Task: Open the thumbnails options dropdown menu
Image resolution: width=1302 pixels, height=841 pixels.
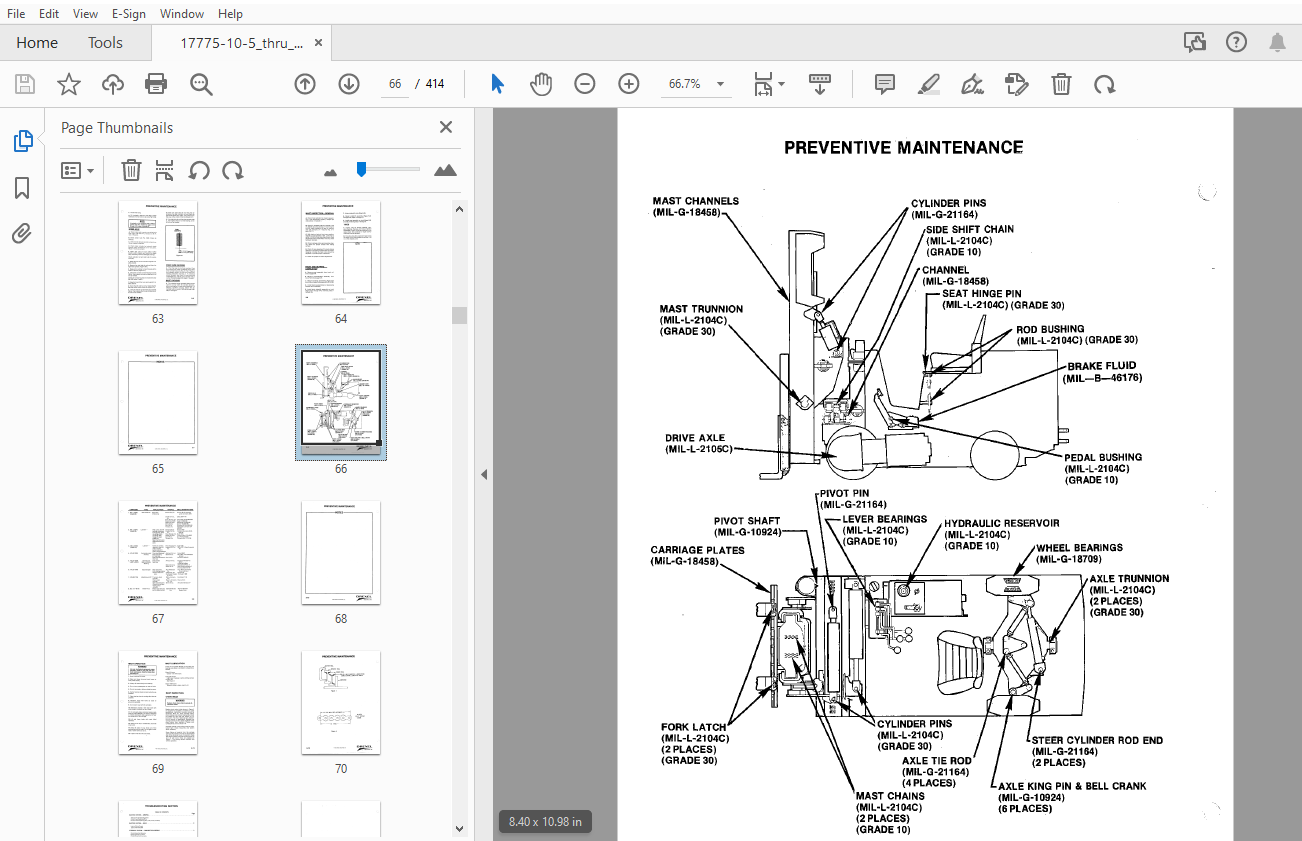Action: pos(78,170)
